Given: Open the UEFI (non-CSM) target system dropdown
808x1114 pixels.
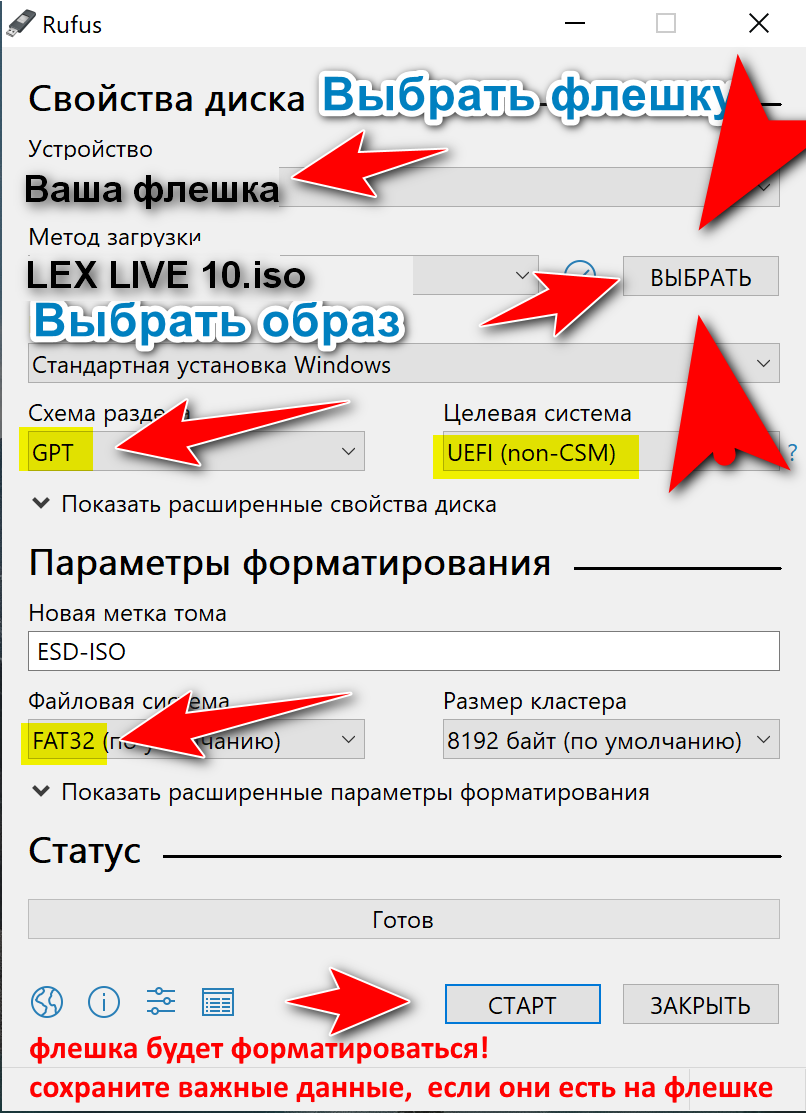Looking at the screenshot, I should click(611, 451).
